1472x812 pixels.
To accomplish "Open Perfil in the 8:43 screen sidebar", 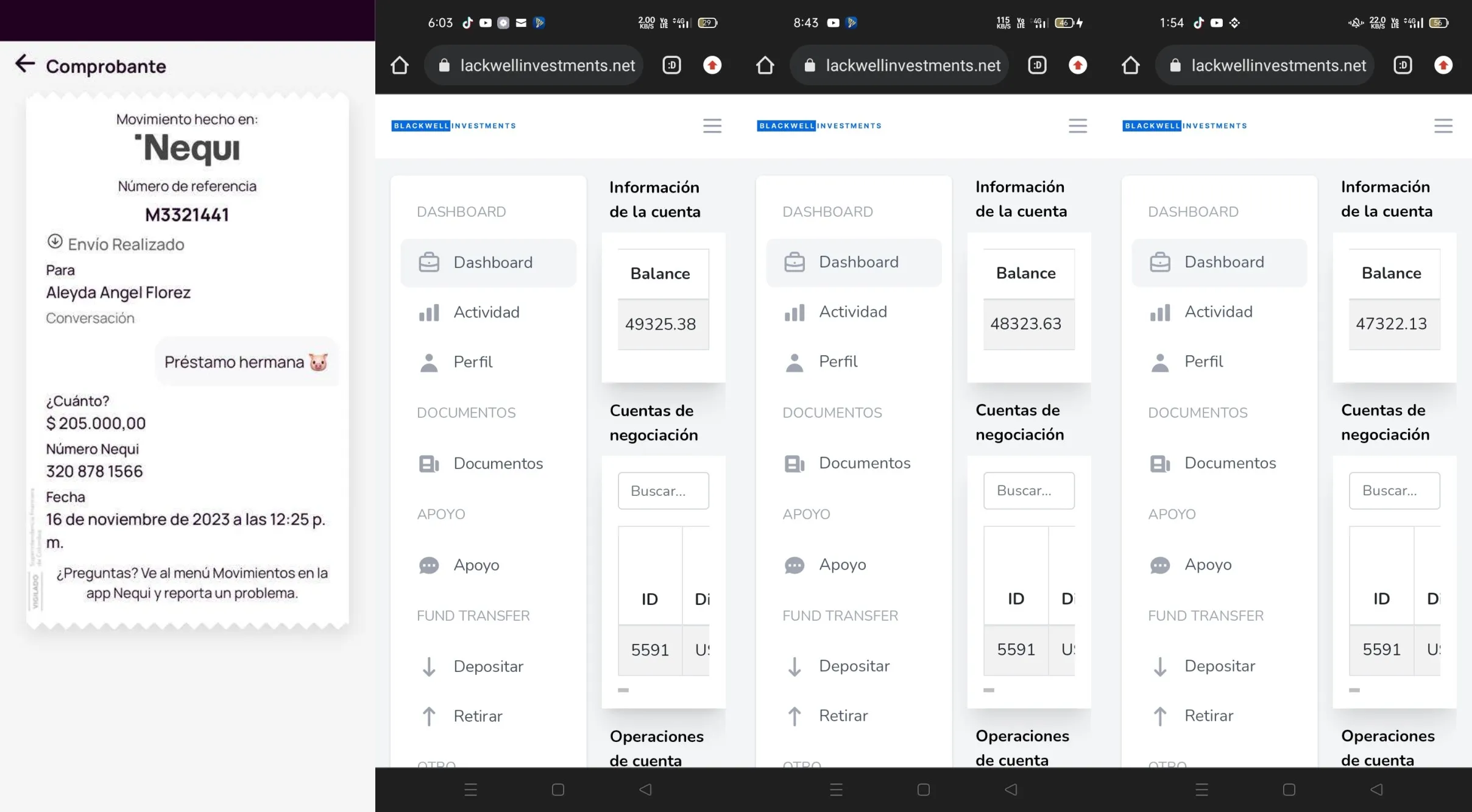I will point(854,362).
